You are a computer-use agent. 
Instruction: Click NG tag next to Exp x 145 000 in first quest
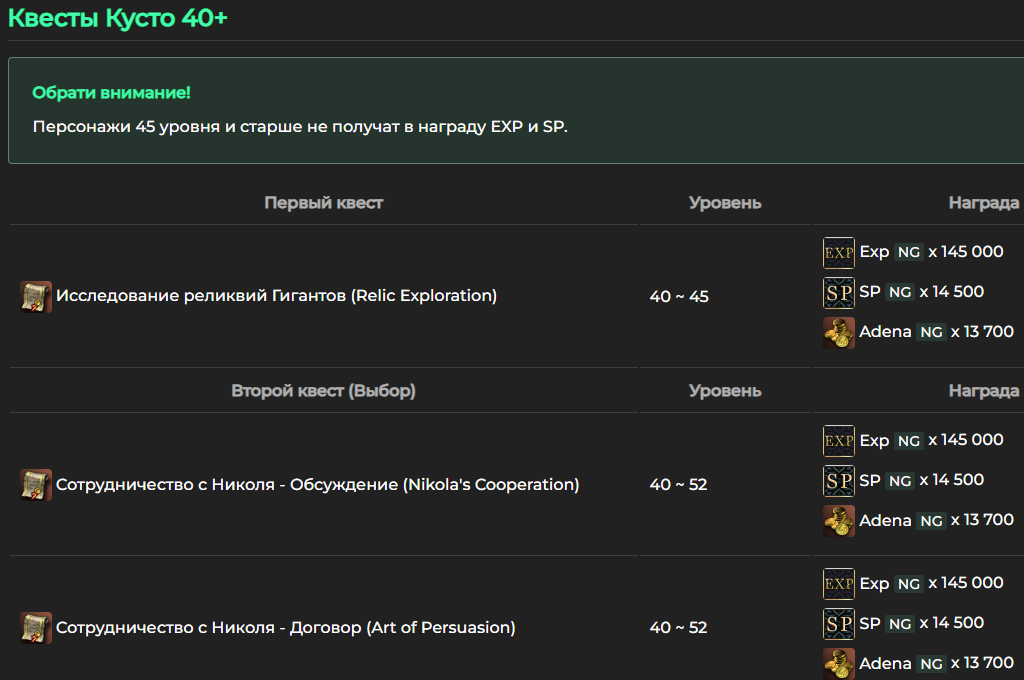click(x=908, y=252)
